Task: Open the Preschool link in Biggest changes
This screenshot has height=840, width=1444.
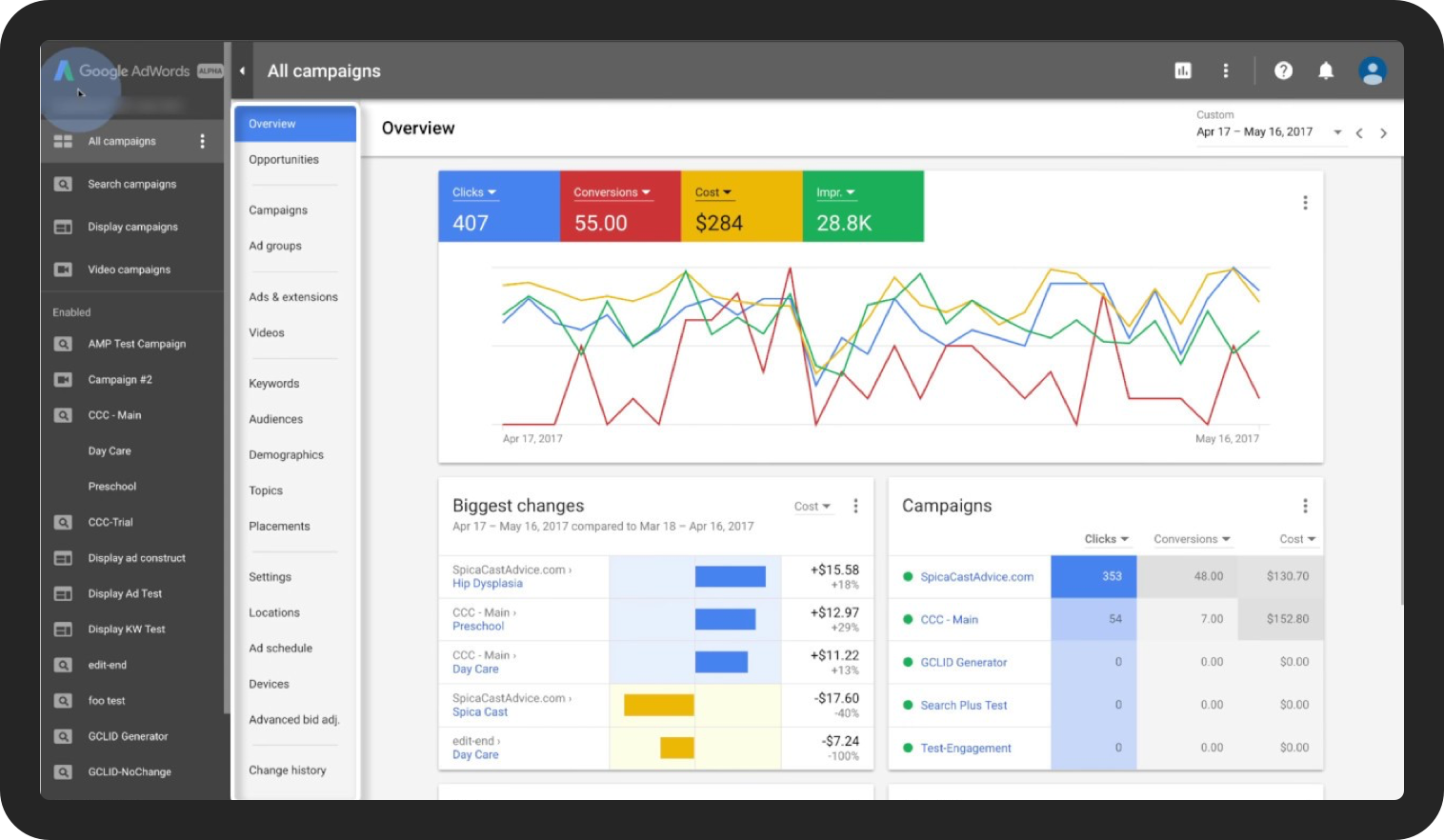Action: 478,627
